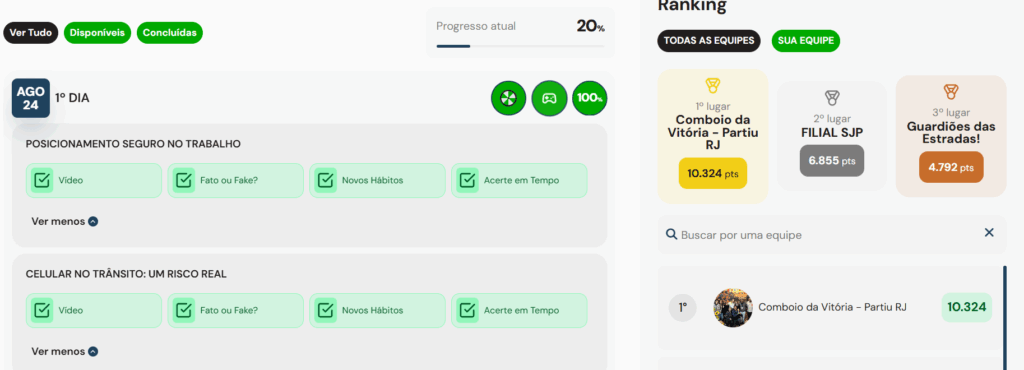Click the ranking list vertical scrollbar
The image size is (1024, 370).
click(x=1004, y=317)
